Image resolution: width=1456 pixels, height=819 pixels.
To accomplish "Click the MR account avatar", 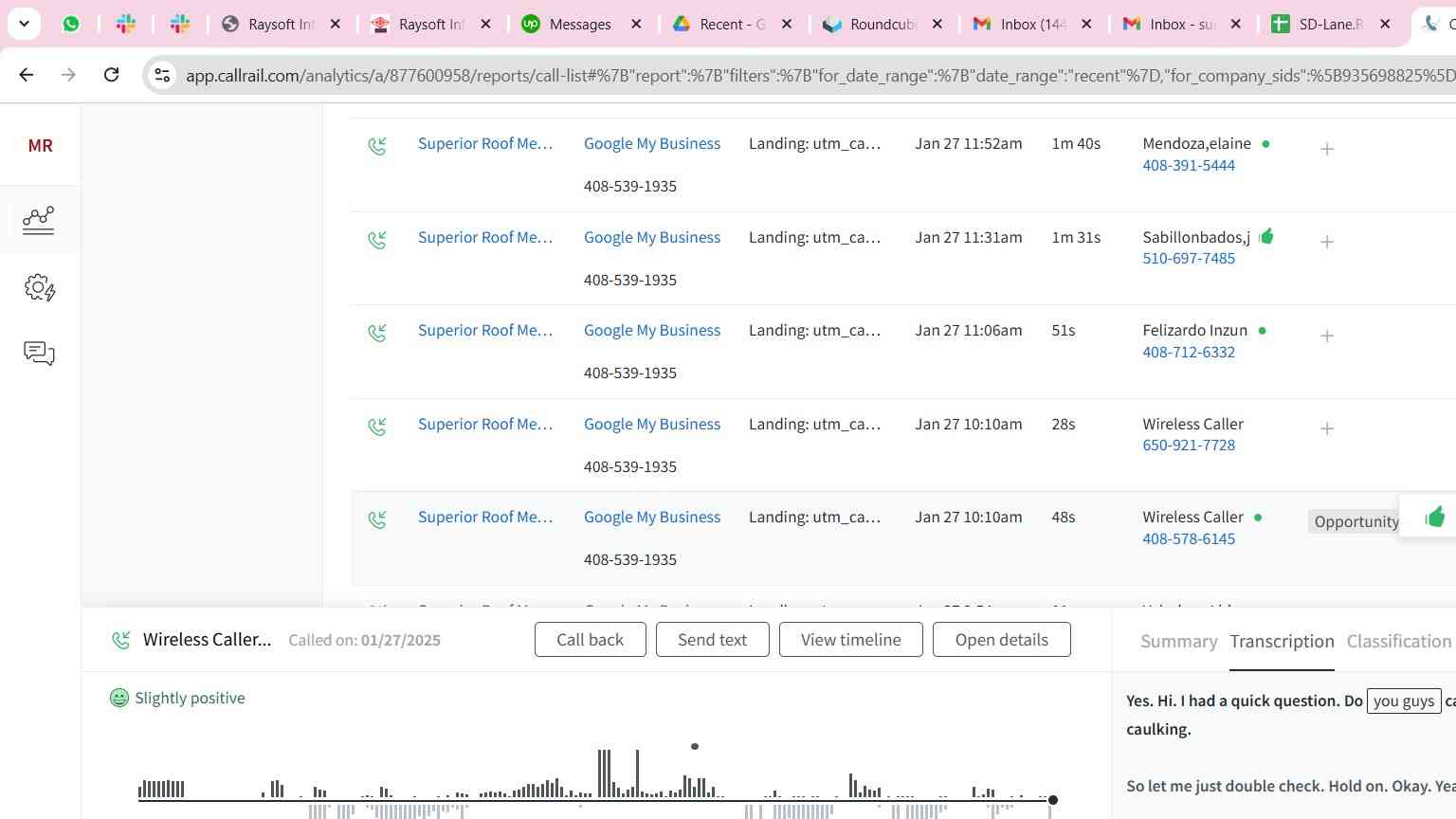I will pyautogui.click(x=40, y=145).
